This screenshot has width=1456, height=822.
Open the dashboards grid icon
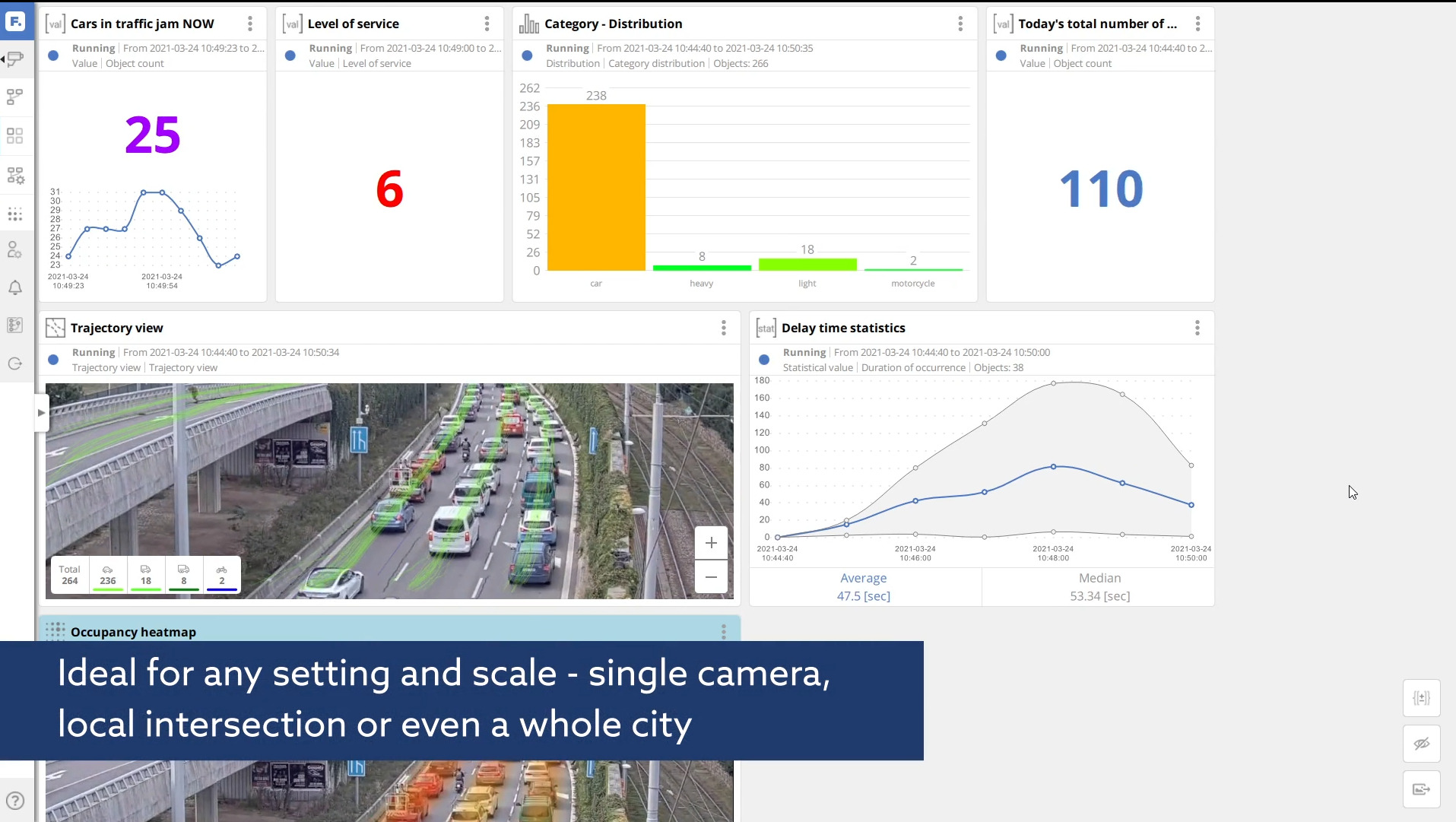click(15, 135)
